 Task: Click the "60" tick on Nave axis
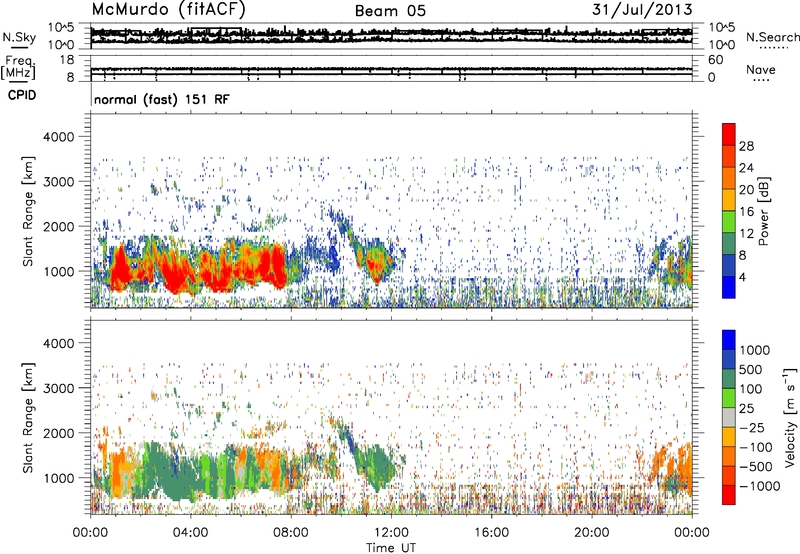(715, 60)
